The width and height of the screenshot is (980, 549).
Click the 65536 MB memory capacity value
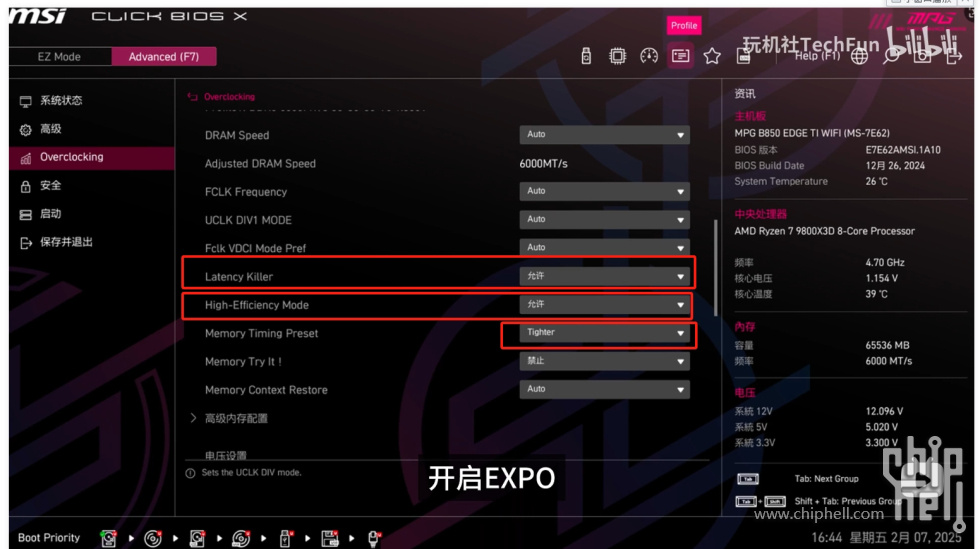click(887, 345)
